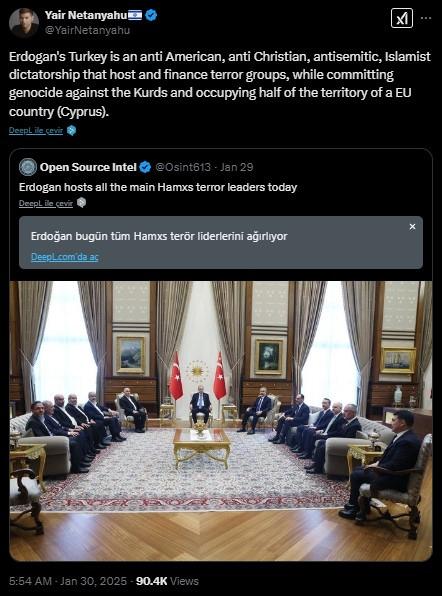Click the DeepL icon beside the top translate link
The width and height of the screenshot is (442, 596).
pos(71,130)
